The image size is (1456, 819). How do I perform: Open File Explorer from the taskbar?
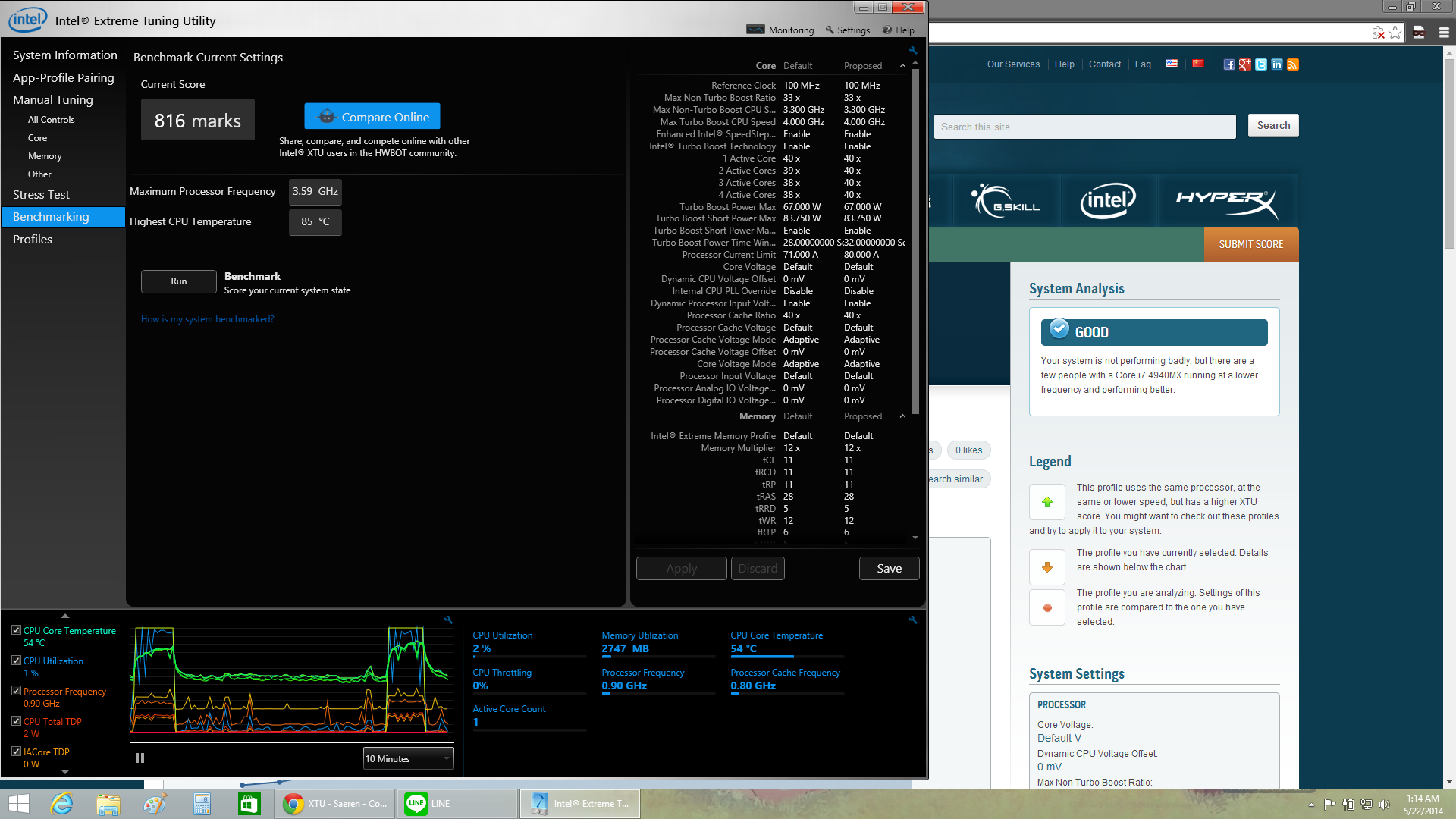(108, 804)
